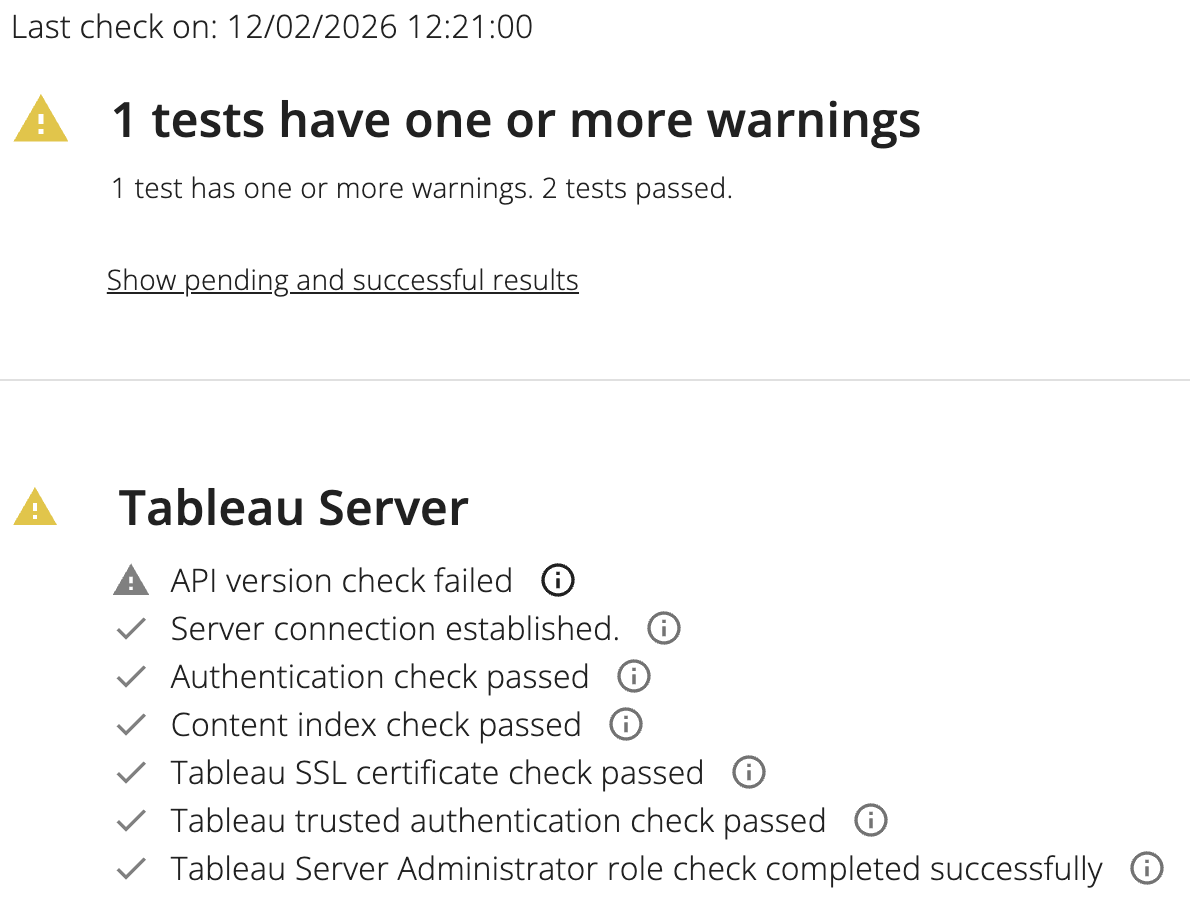Show info for Administrator role check
This screenshot has height=922, width=1190.
1146,868
